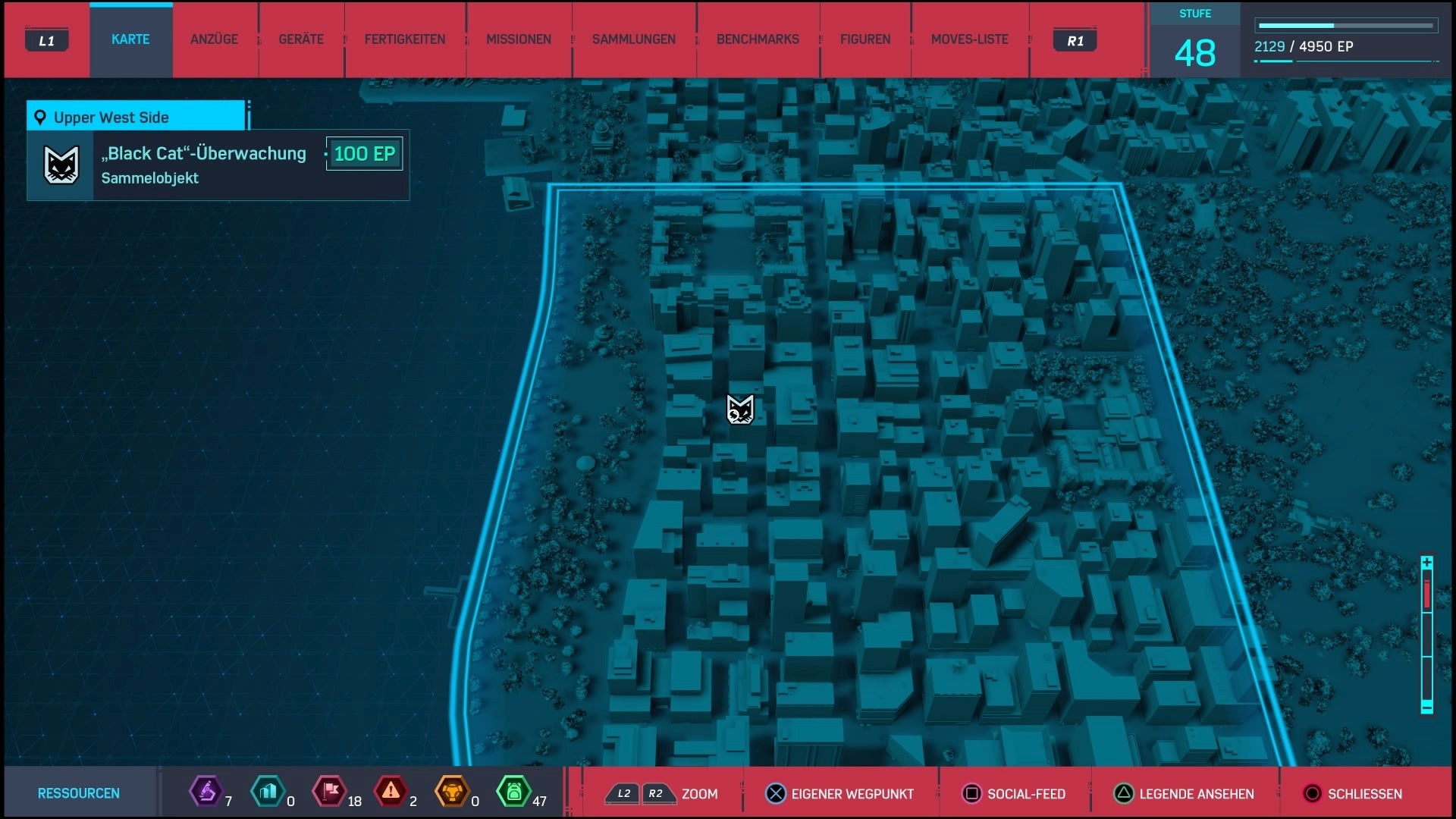1456x819 pixels.
Task: Open the Moves-Liste tab
Action: [970, 39]
